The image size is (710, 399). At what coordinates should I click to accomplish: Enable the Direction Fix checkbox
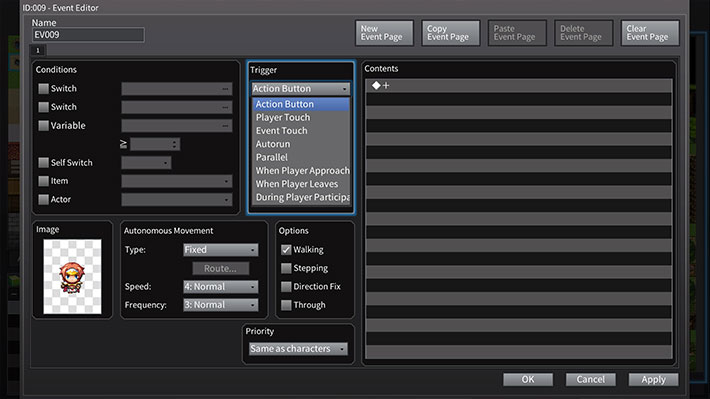click(x=286, y=287)
